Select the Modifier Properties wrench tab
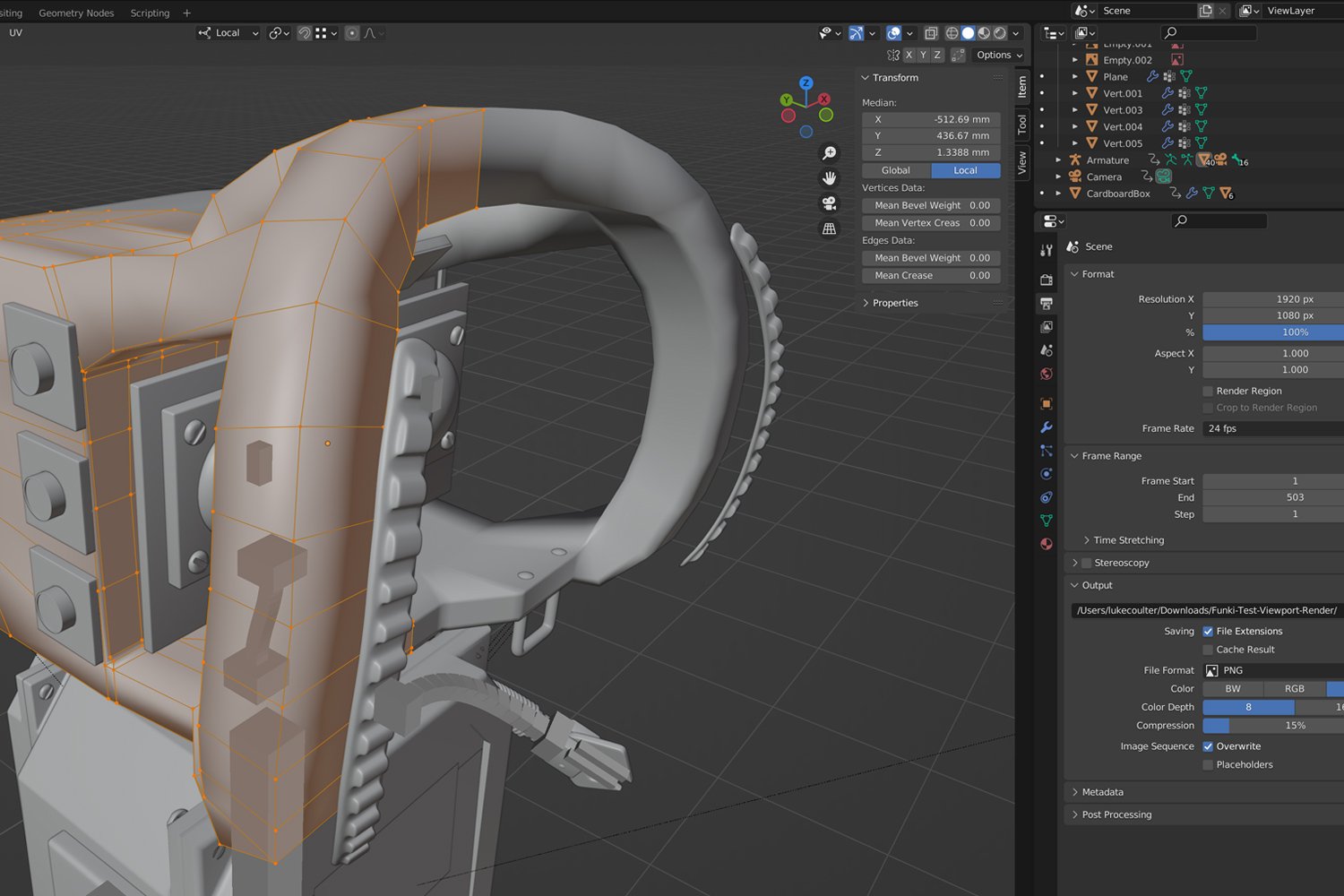The image size is (1344, 896). pyautogui.click(x=1047, y=427)
